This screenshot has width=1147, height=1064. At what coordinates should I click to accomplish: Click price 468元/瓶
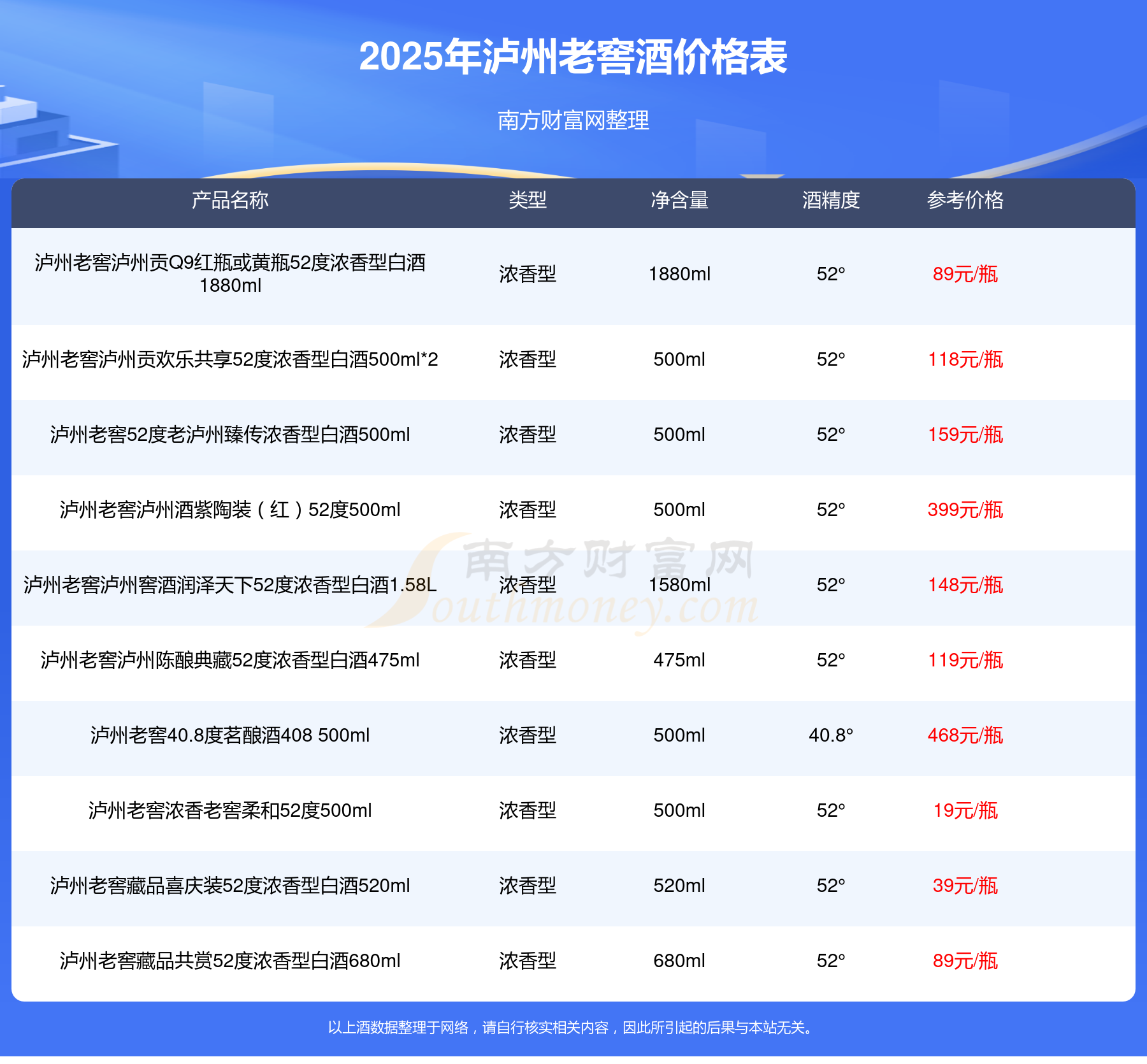[965, 735]
